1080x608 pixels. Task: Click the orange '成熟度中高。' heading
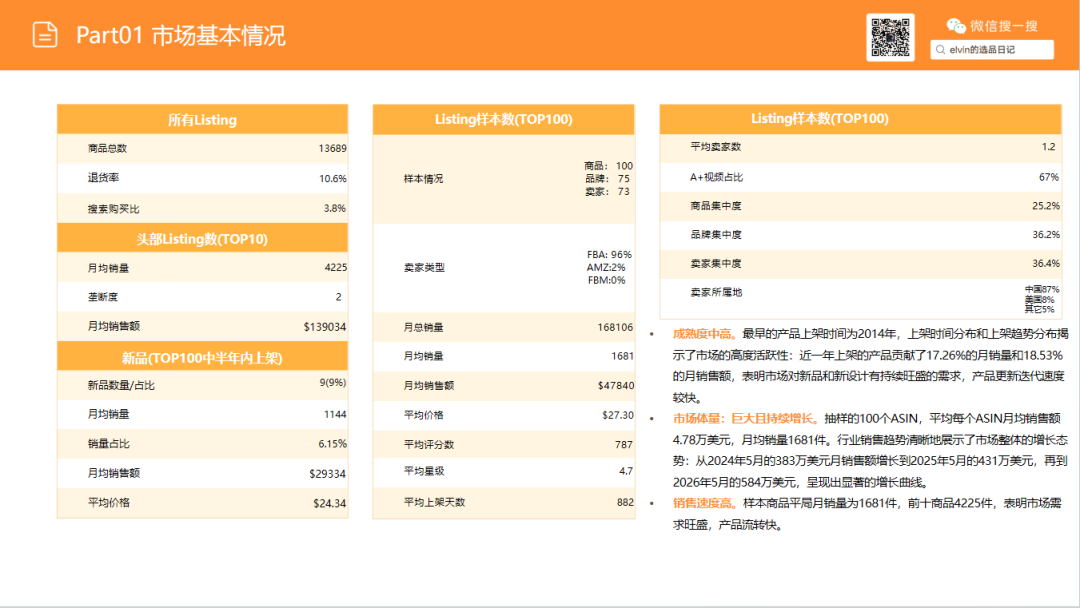(705, 334)
